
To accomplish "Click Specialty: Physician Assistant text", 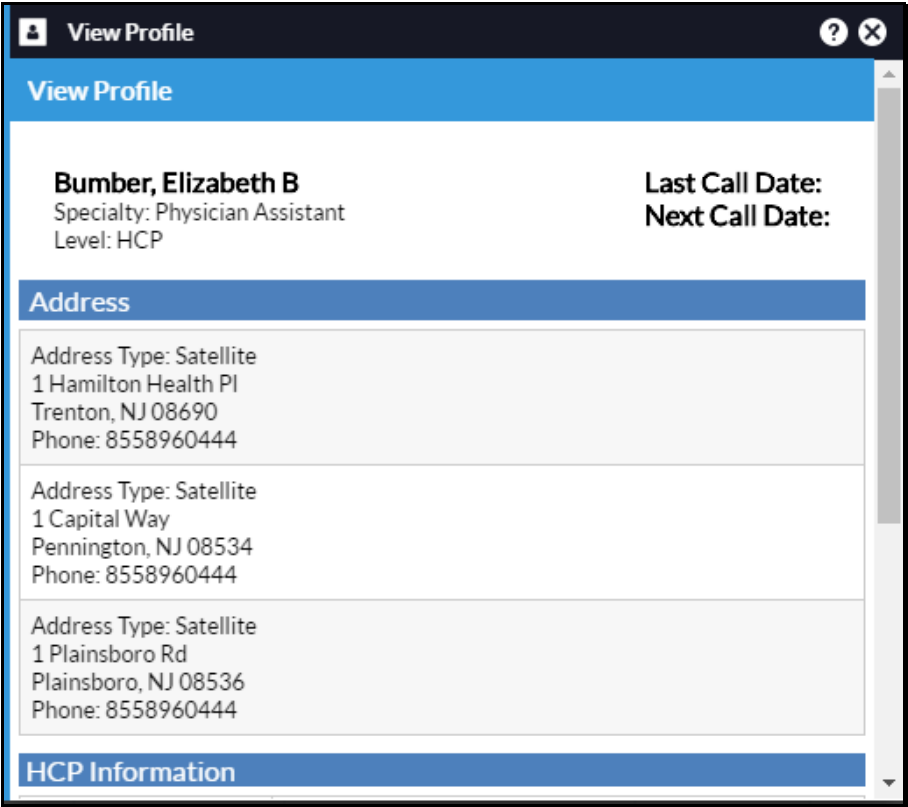I will click(x=199, y=212).
